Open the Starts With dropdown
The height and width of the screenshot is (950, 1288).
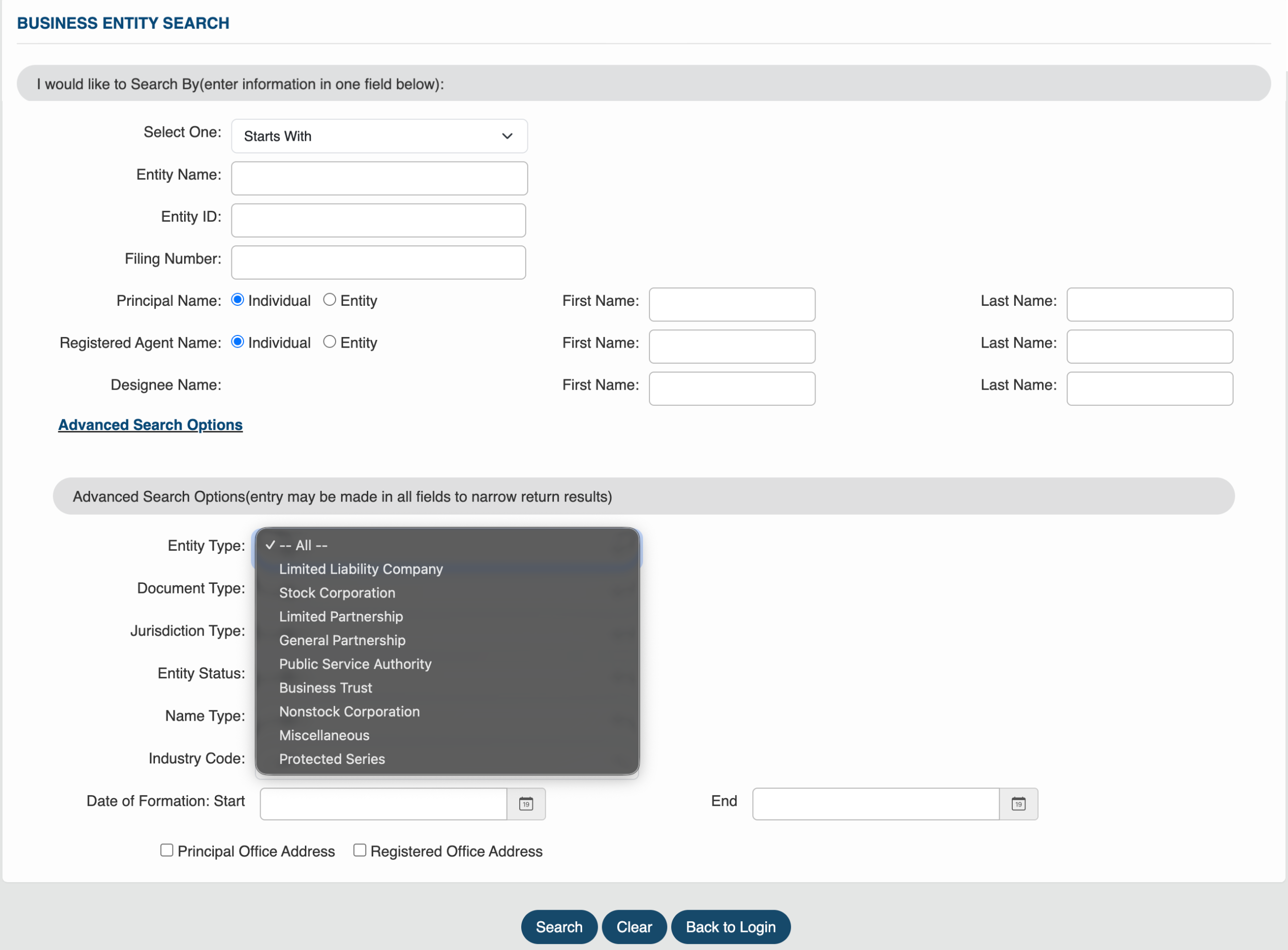(x=379, y=136)
